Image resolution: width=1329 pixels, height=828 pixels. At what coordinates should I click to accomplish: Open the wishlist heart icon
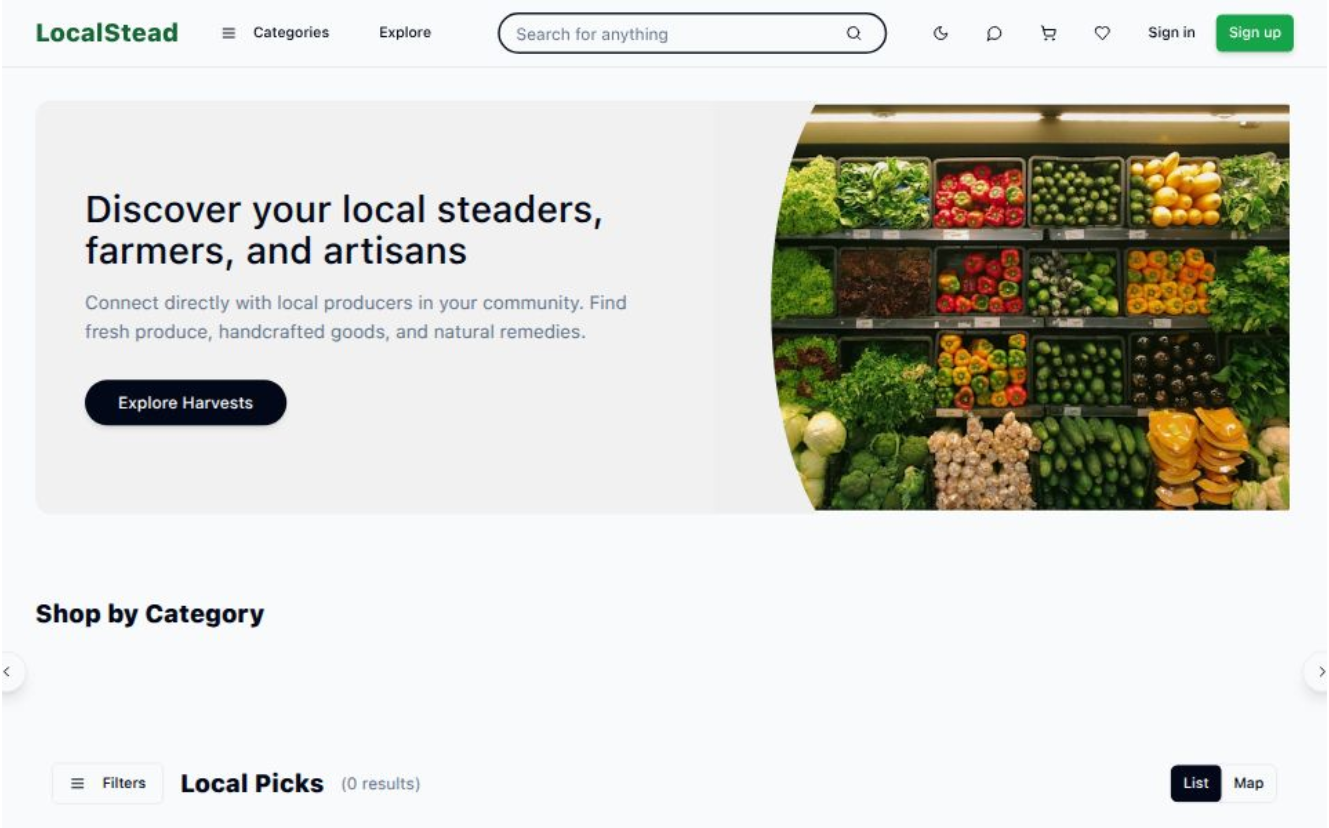pyautogui.click(x=1102, y=33)
